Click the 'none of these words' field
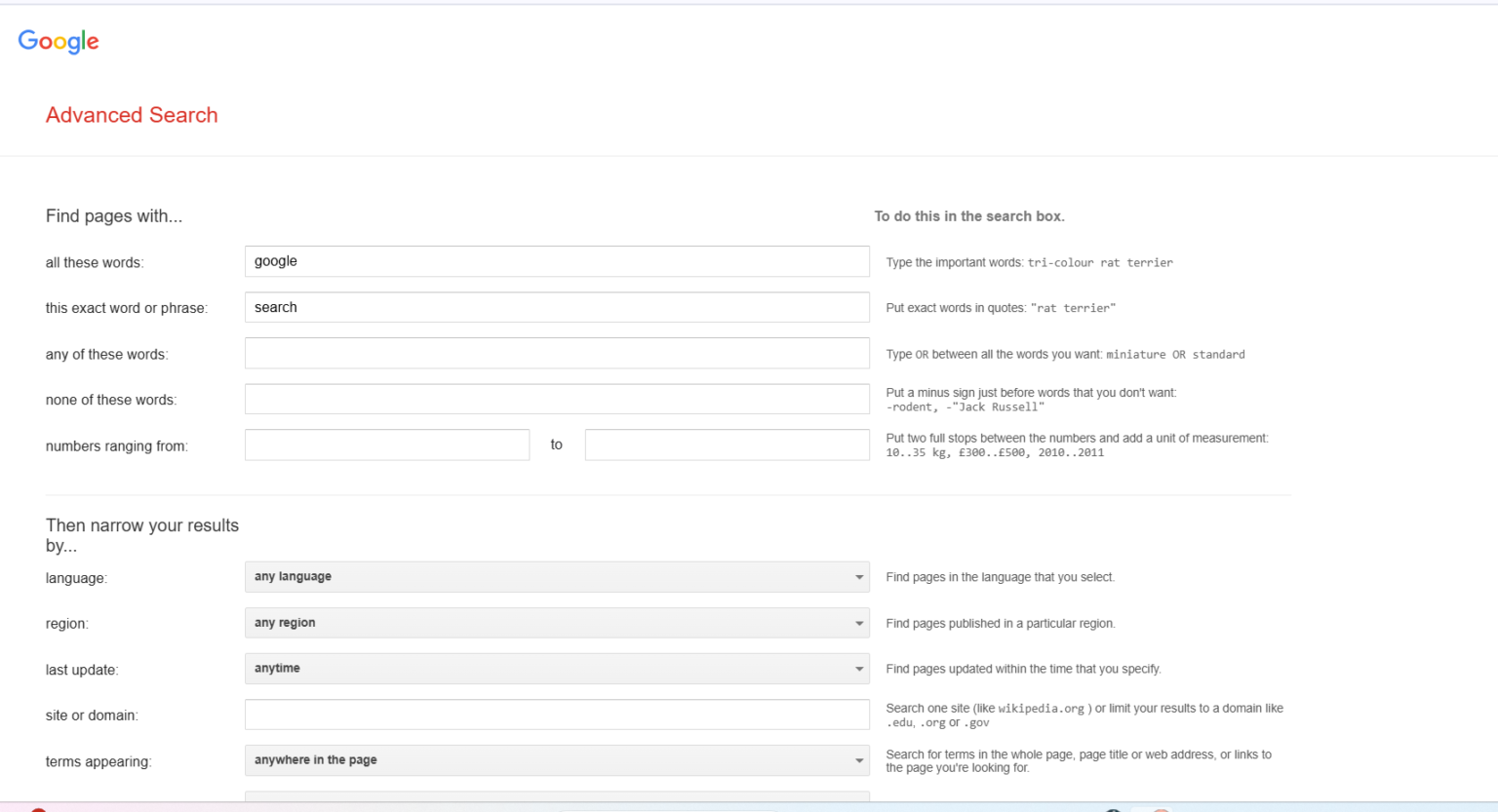The image size is (1498, 812). pyautogui.click(x=557, y=399)
